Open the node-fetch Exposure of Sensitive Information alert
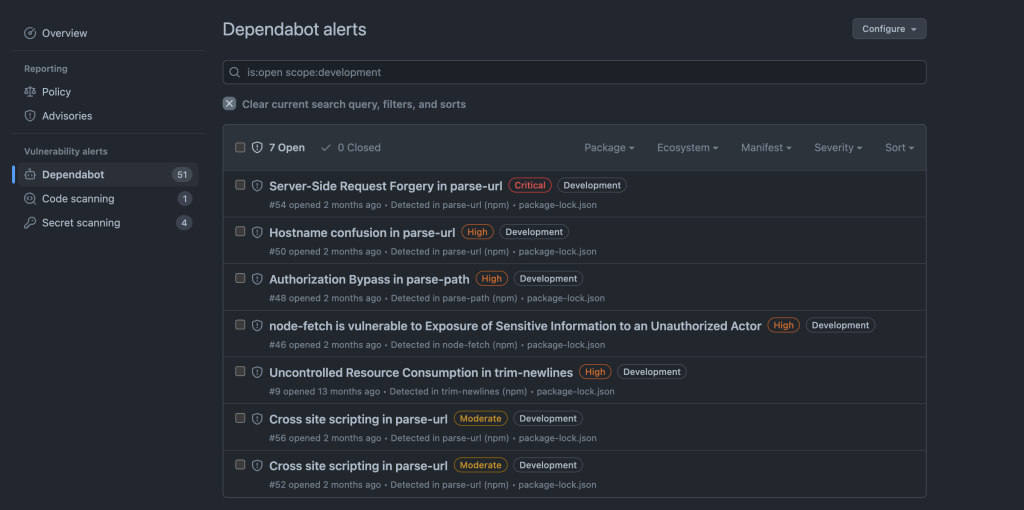1024x510 pixels. click(514, 326)
